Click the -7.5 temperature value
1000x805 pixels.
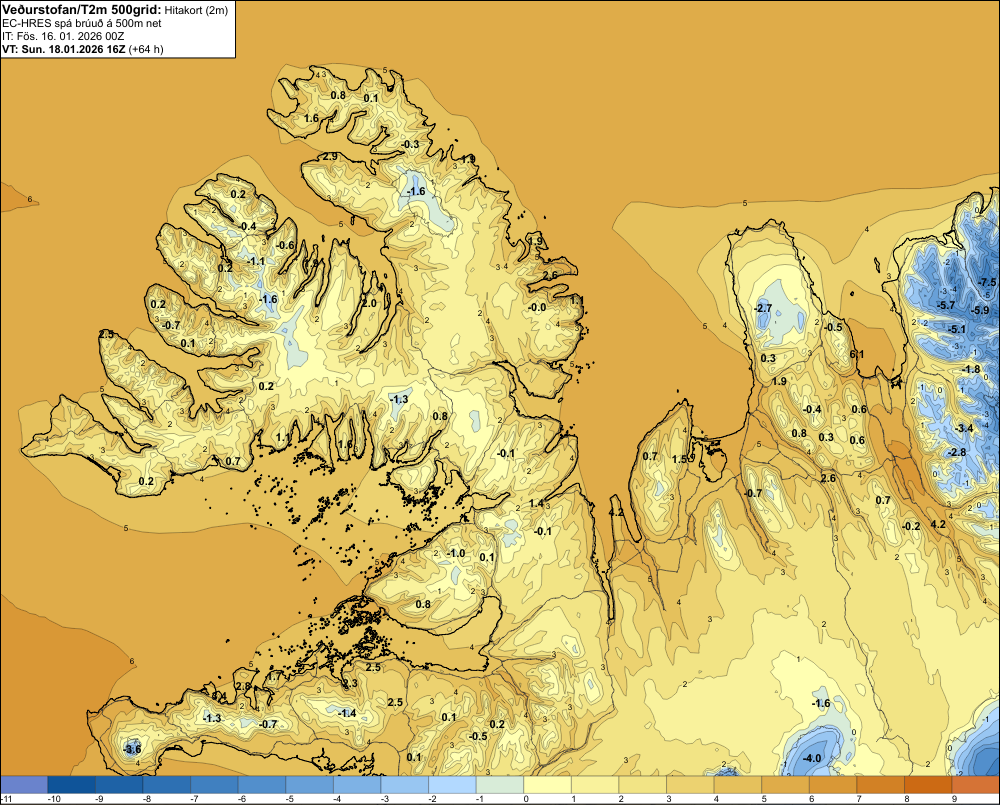point(987,282)
